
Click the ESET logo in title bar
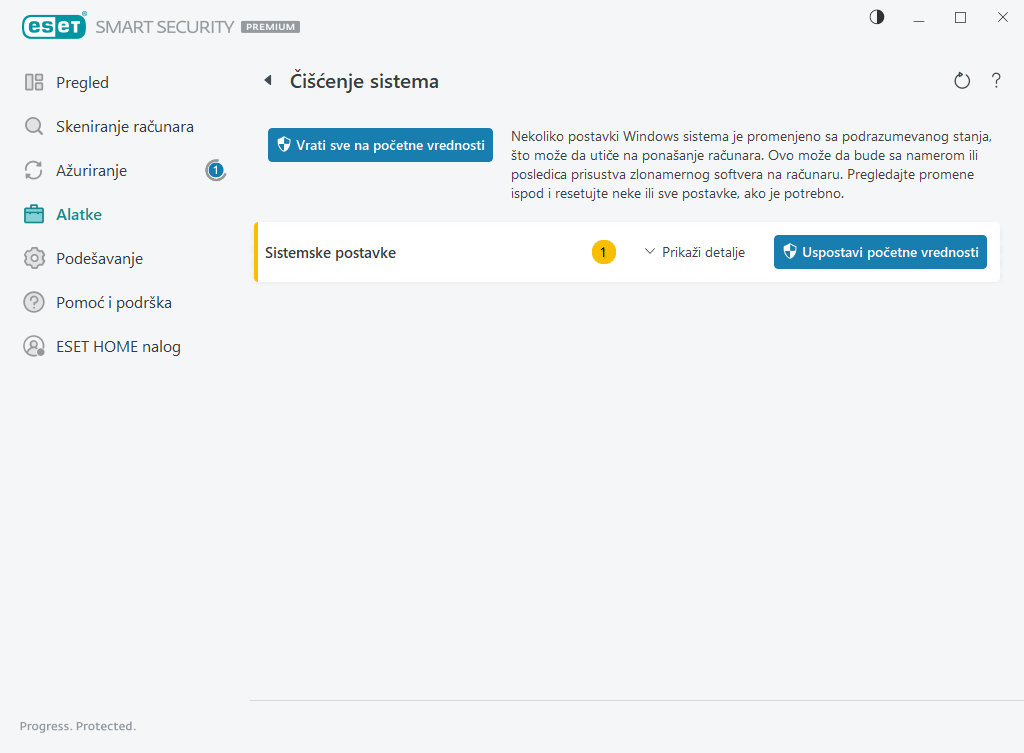coord(53,27)
